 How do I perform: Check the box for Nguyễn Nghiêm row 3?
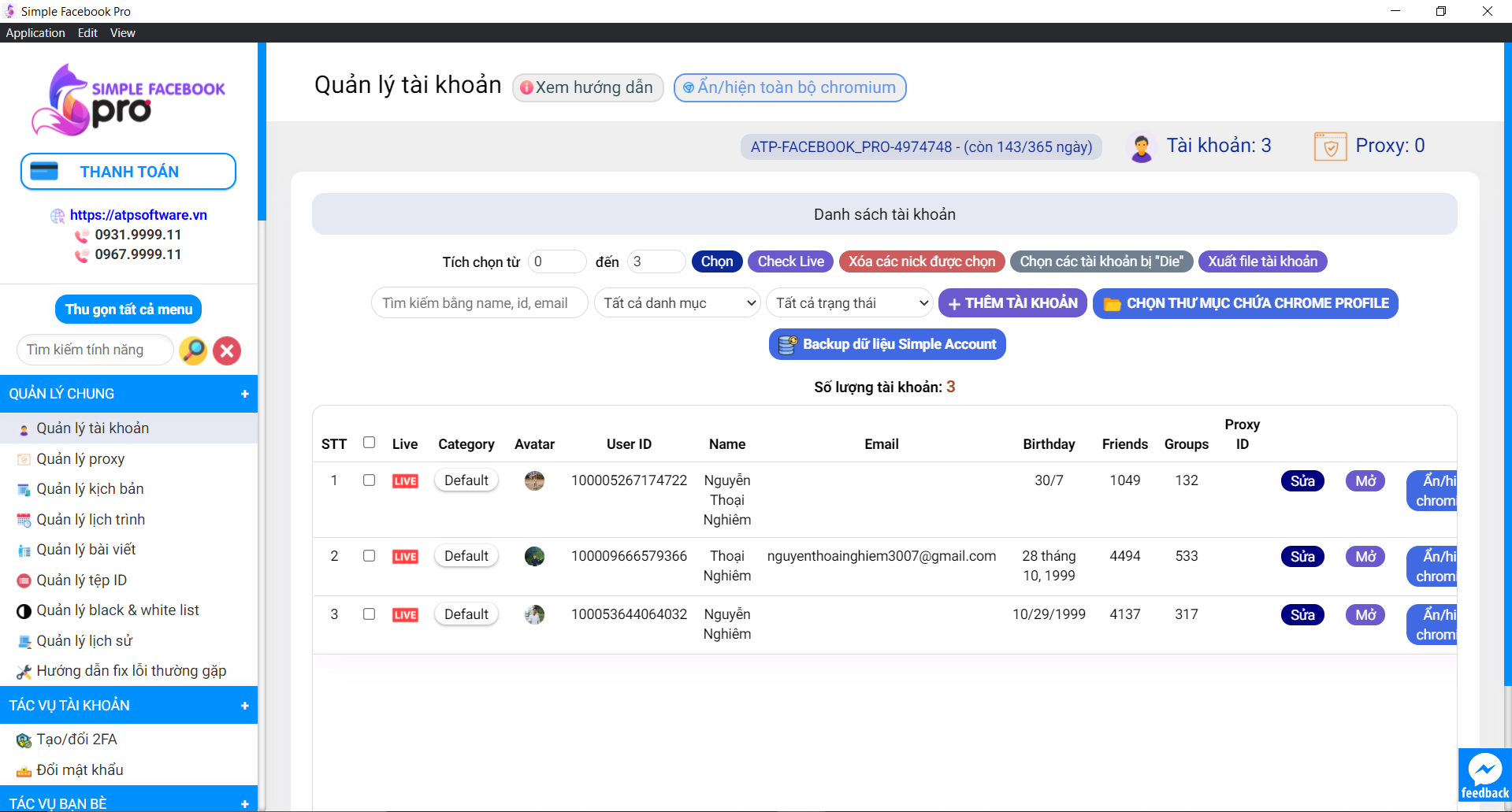click(x=369, y=614)
